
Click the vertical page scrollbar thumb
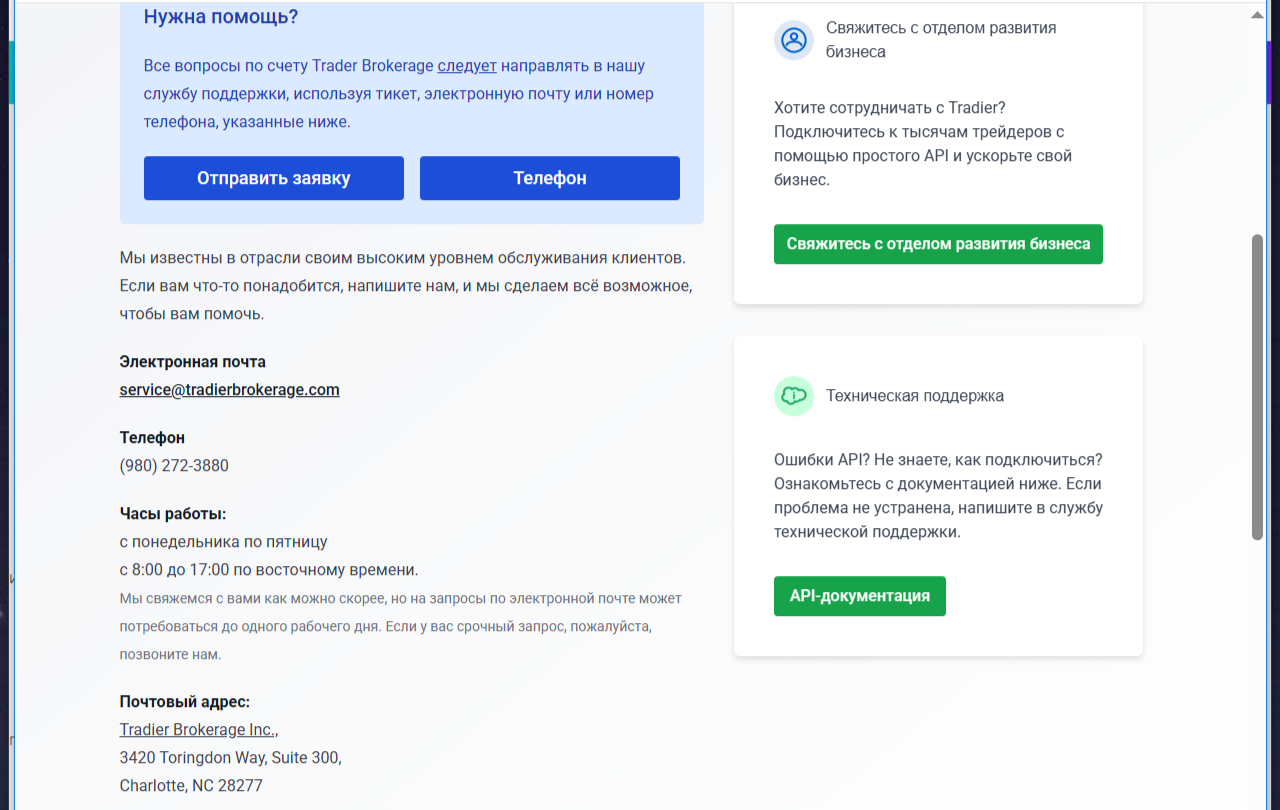[x=1258, y=387]
